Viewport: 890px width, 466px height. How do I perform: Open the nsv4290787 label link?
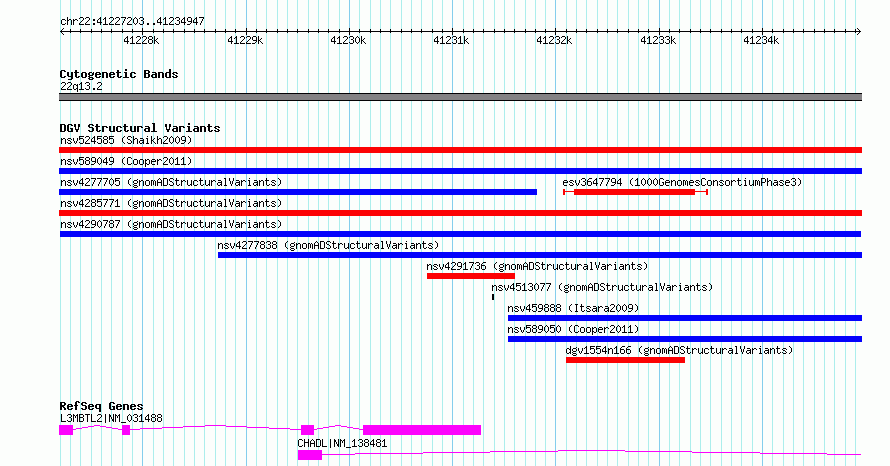coord(171,224)
